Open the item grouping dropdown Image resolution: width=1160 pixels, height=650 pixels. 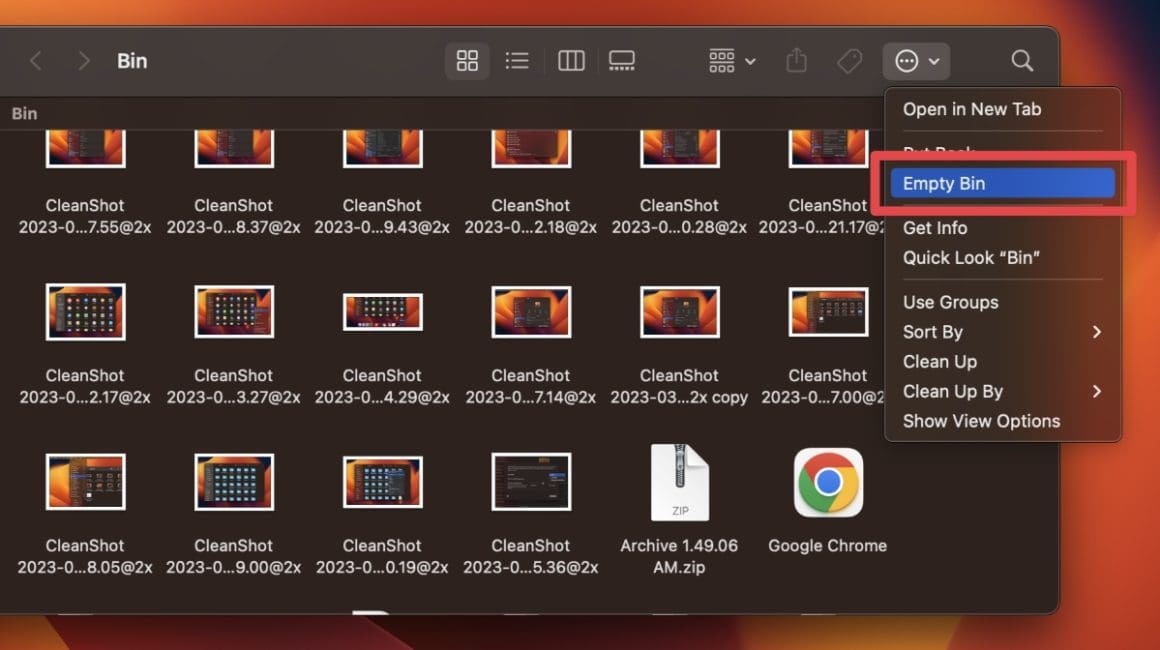tap(729, 60)
